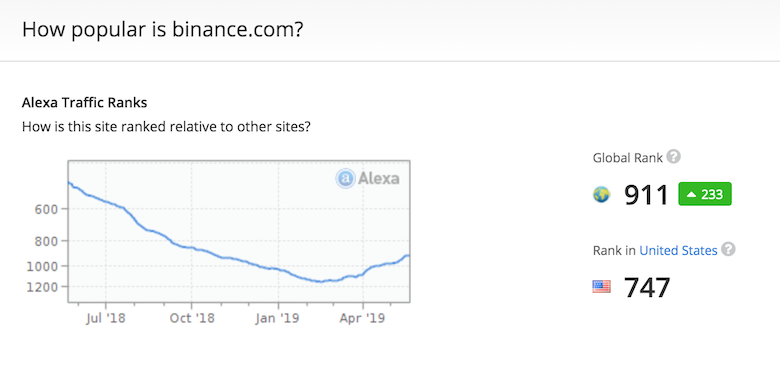
Task: Click the United States rank help icon
Action: 728,249
